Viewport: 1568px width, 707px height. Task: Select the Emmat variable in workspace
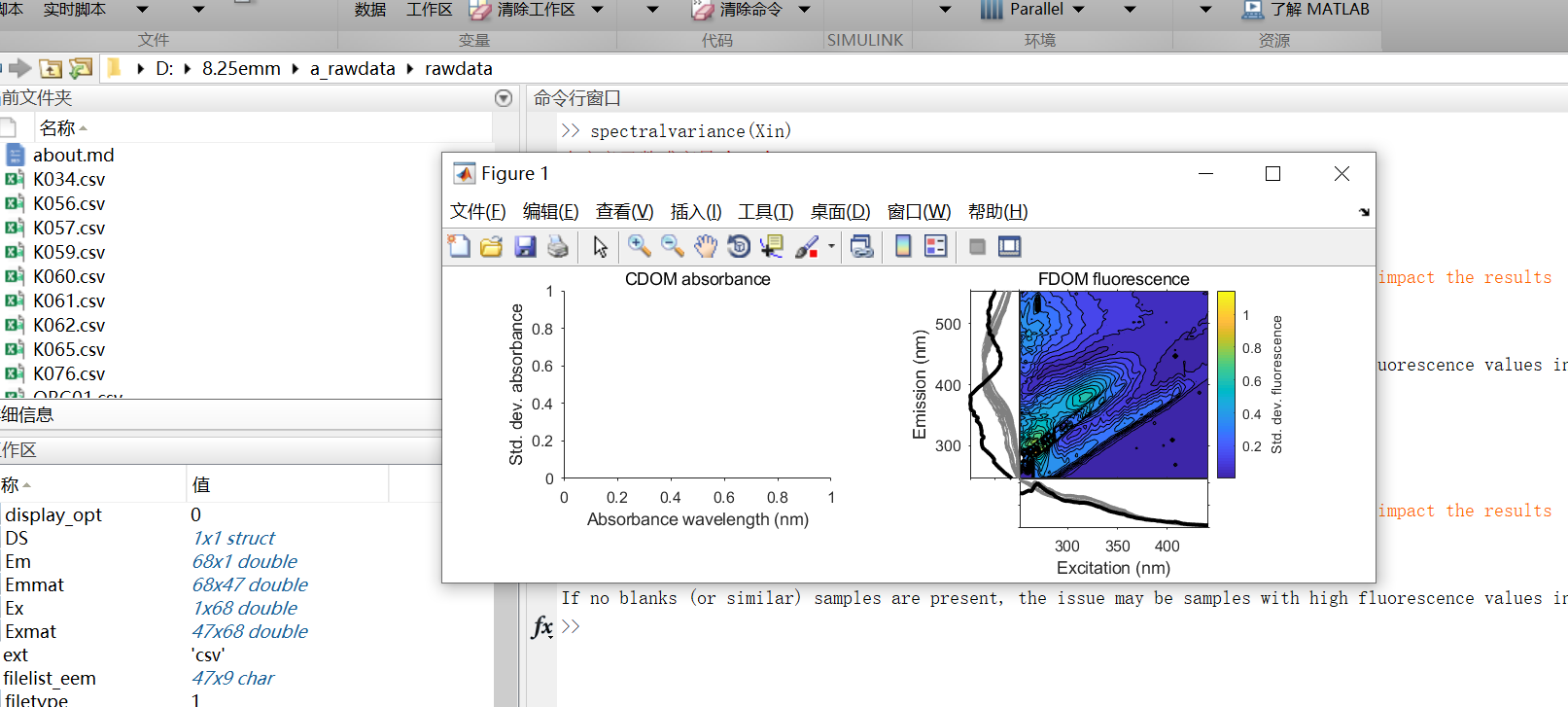pyautogui.click(x=34, y=584)
